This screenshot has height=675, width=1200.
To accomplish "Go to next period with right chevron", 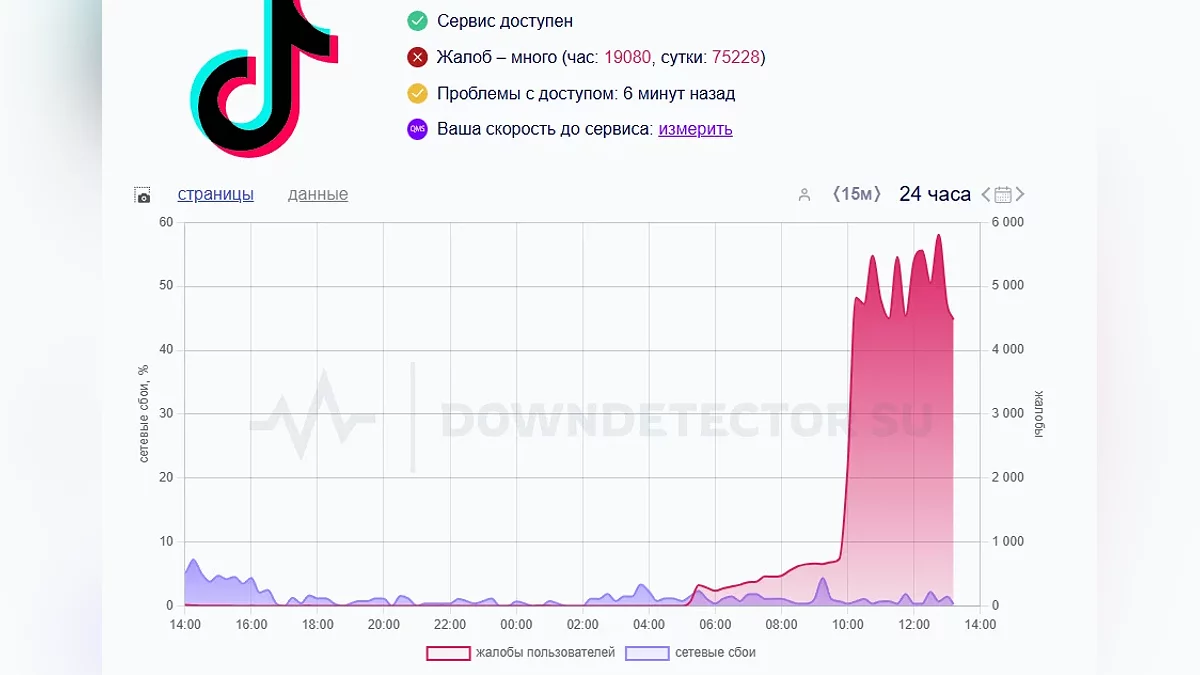I will pos(1020,195).
